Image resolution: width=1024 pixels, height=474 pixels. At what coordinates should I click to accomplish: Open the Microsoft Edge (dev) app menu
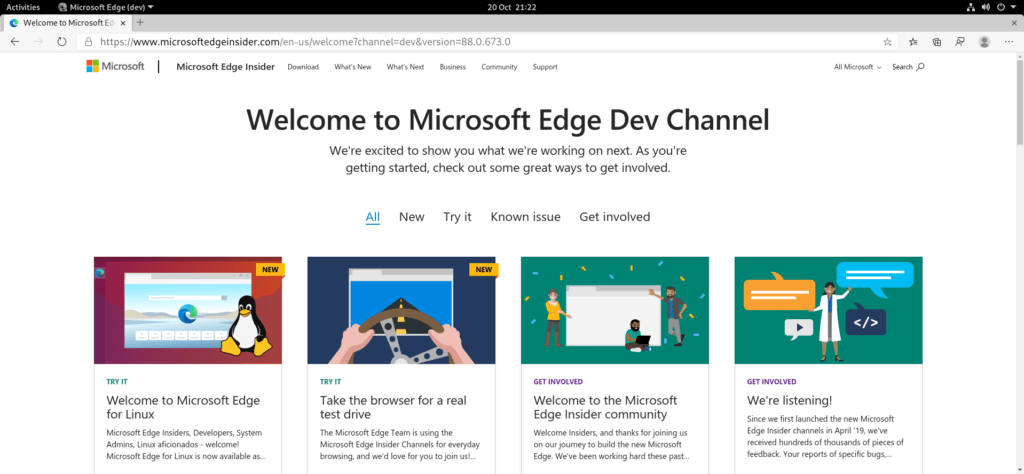click(x=105, y=7)
